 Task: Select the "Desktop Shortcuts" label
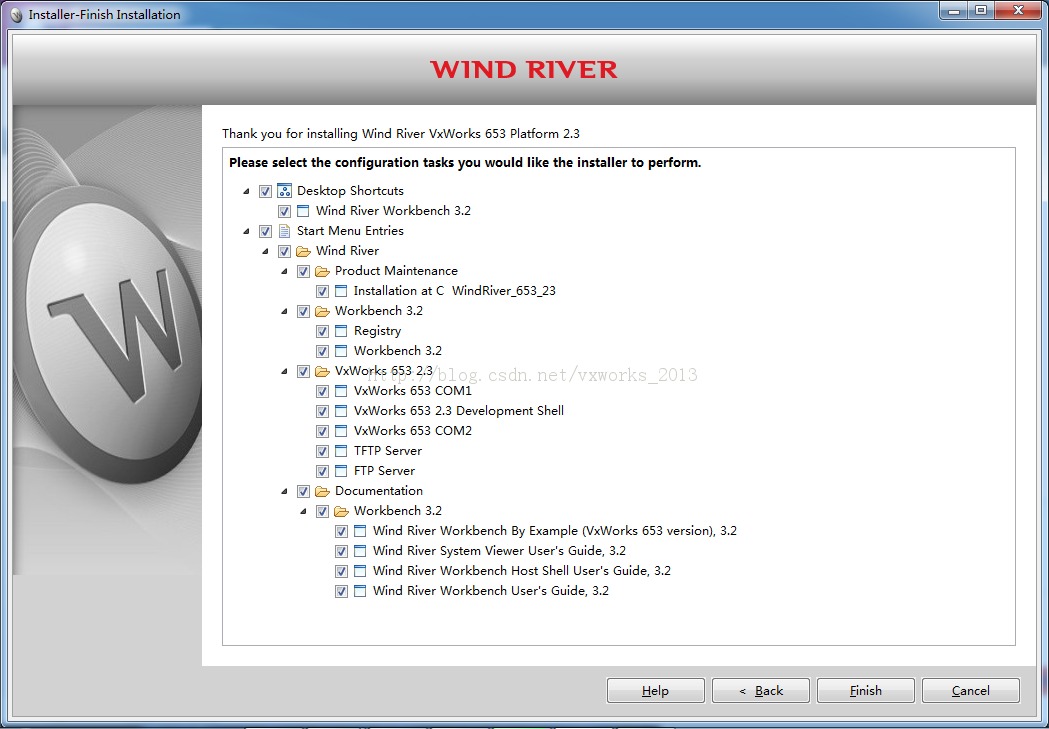click(x=351, y=191)
